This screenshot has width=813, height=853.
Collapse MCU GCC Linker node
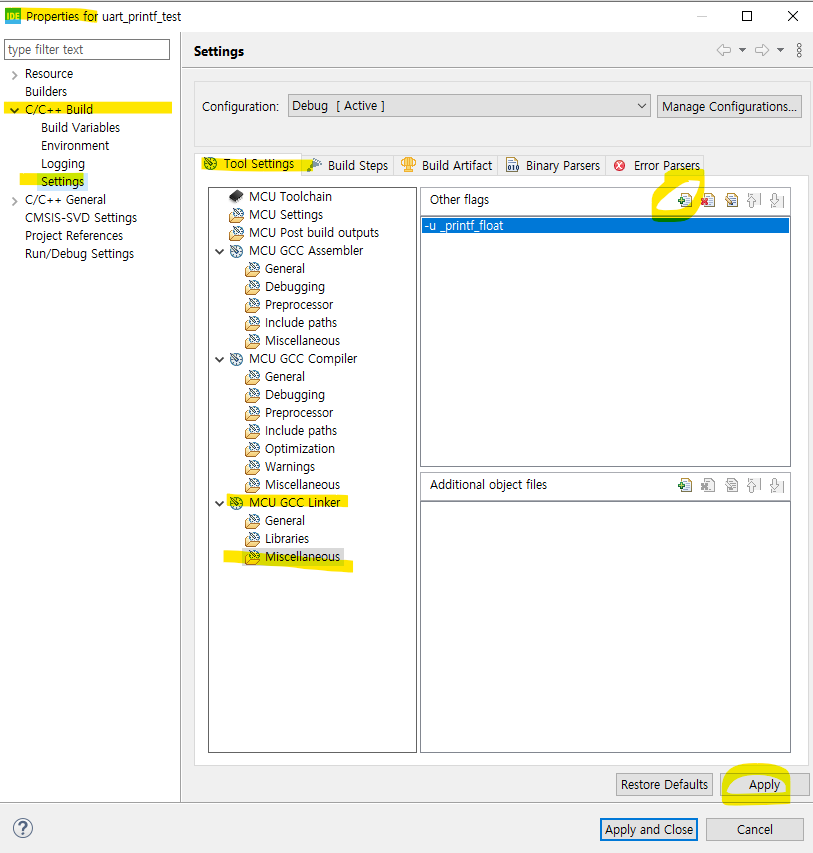tap(219, 503)
